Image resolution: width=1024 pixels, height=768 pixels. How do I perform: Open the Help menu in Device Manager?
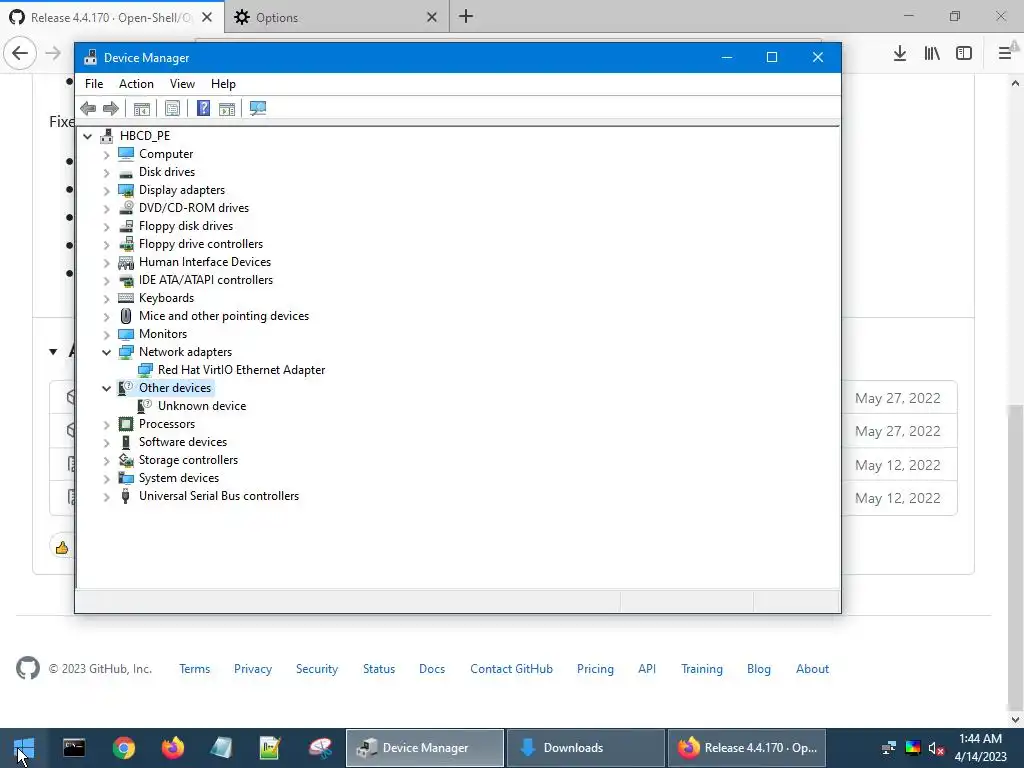click(223, 84)
